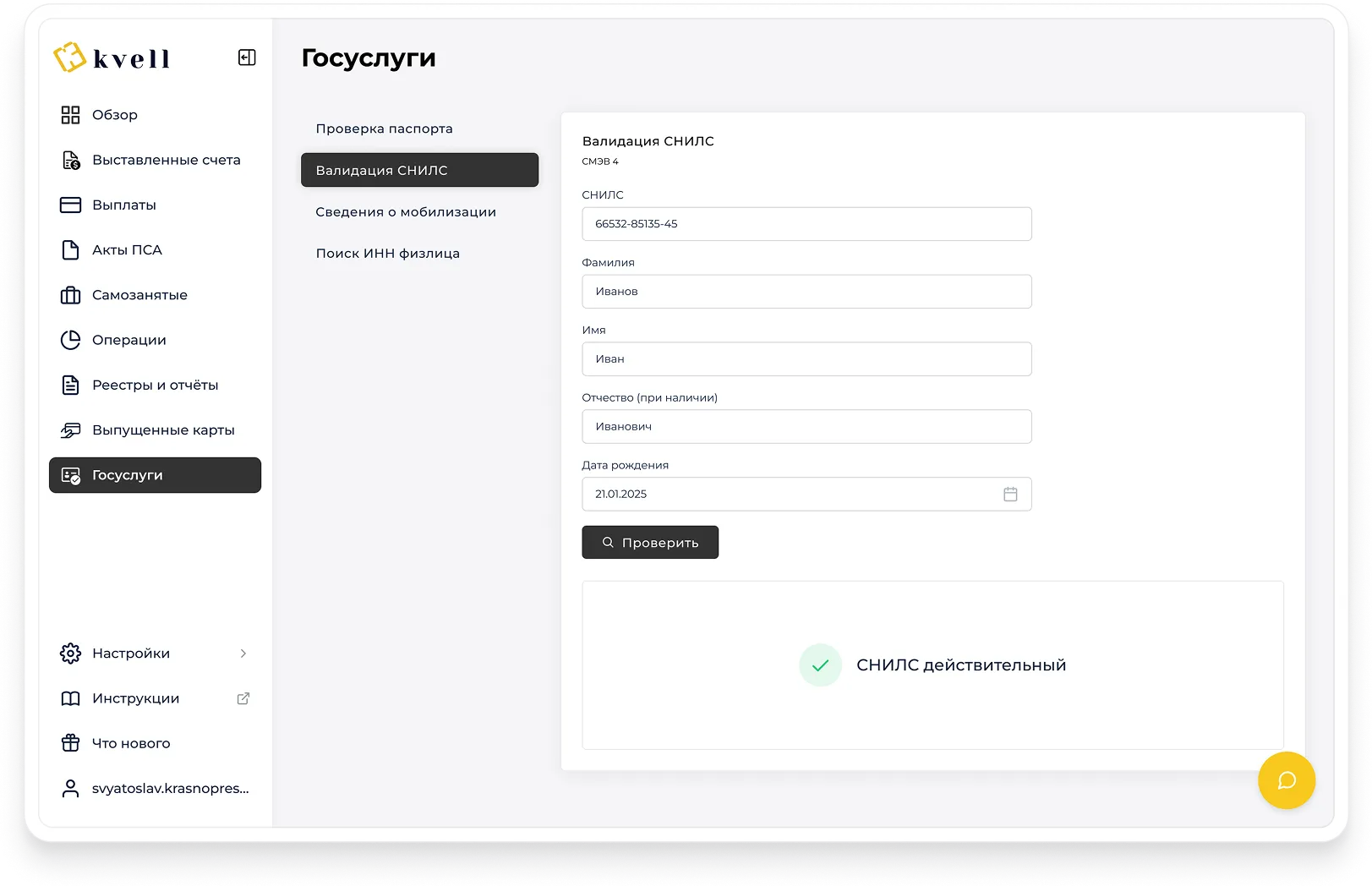
Task: Click the Операции pie chart icon
Action: tap(71, 340)
